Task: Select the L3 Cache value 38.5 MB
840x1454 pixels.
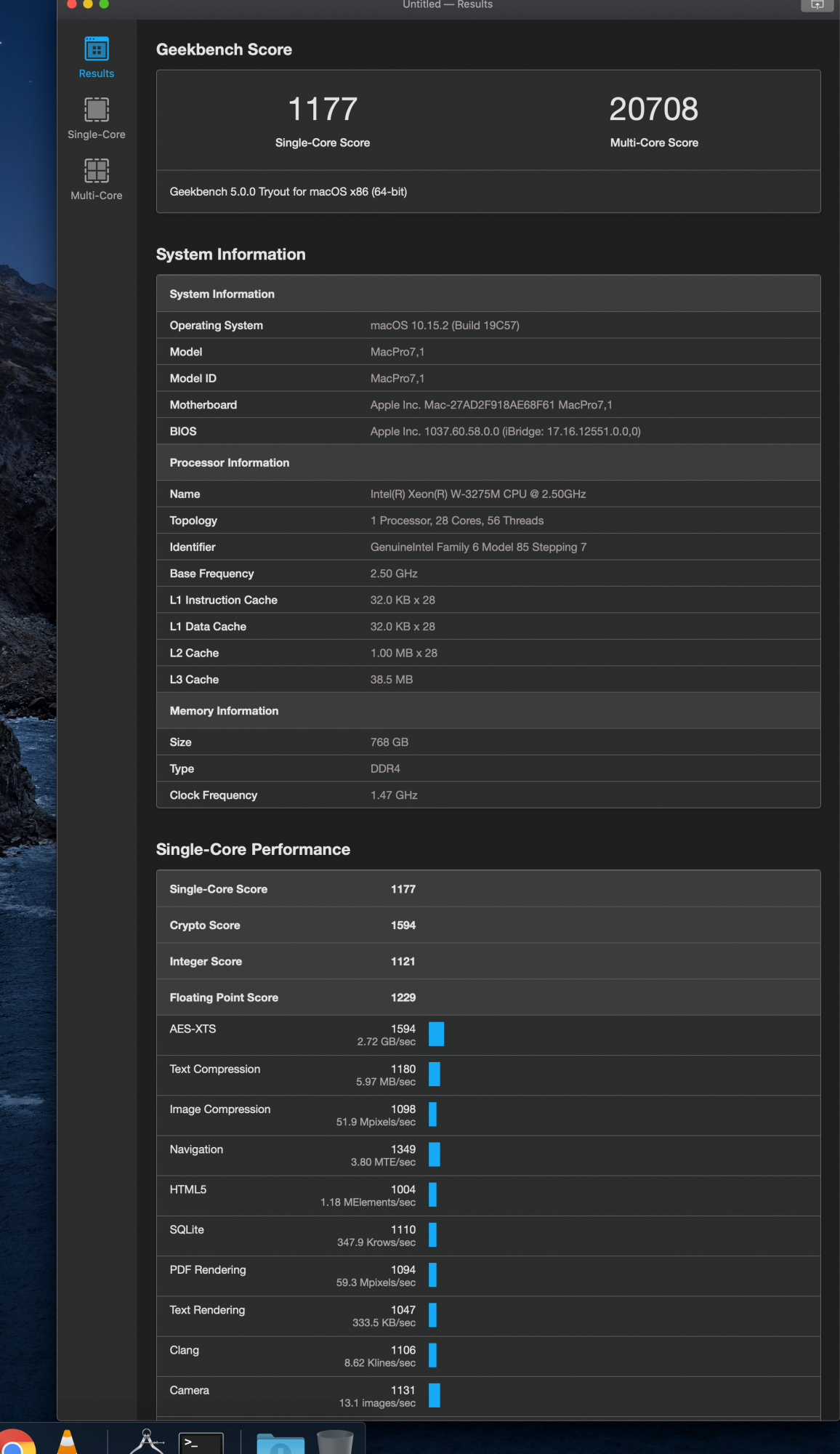Action: pos(392,680)
